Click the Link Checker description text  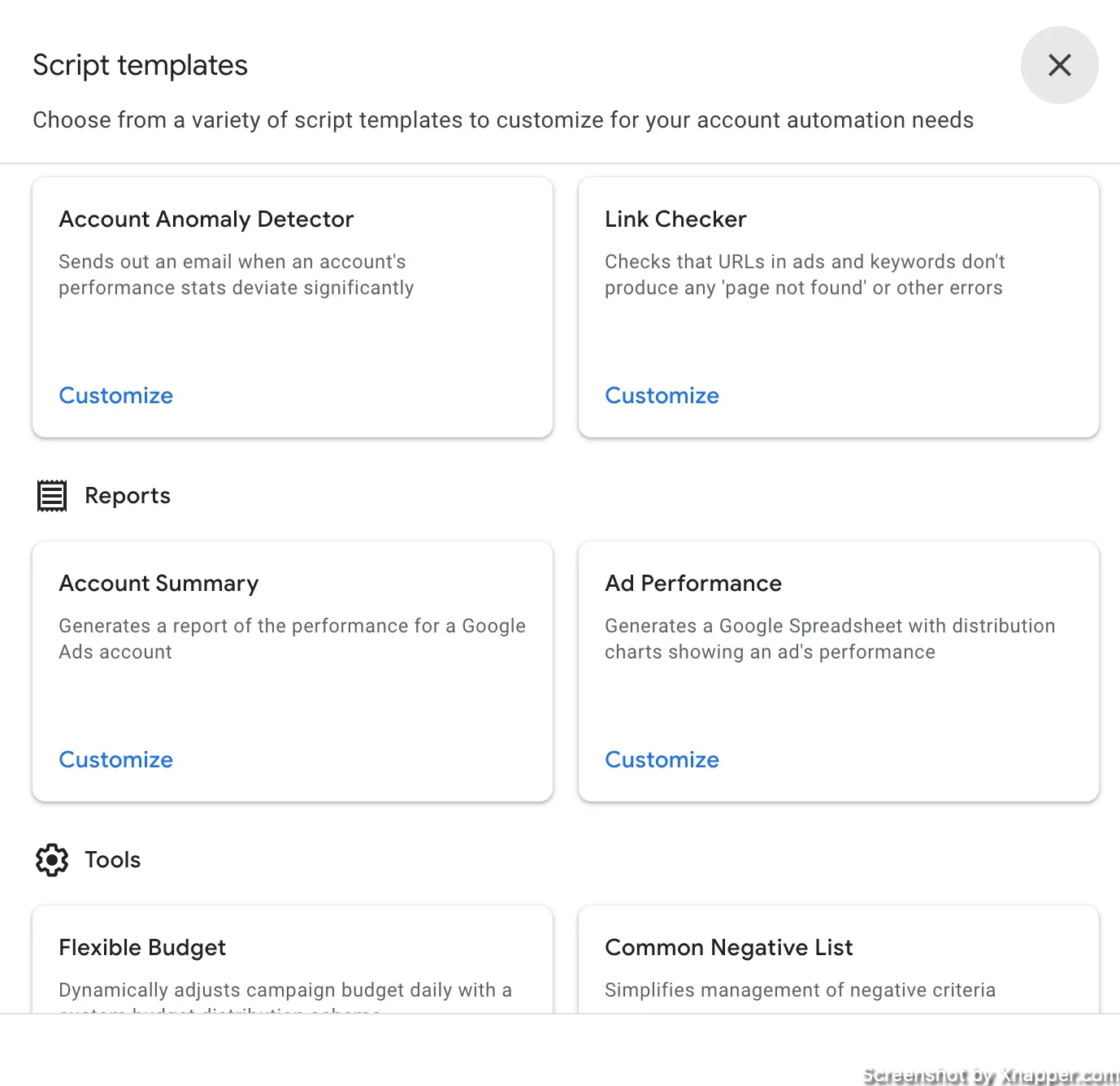805,275
